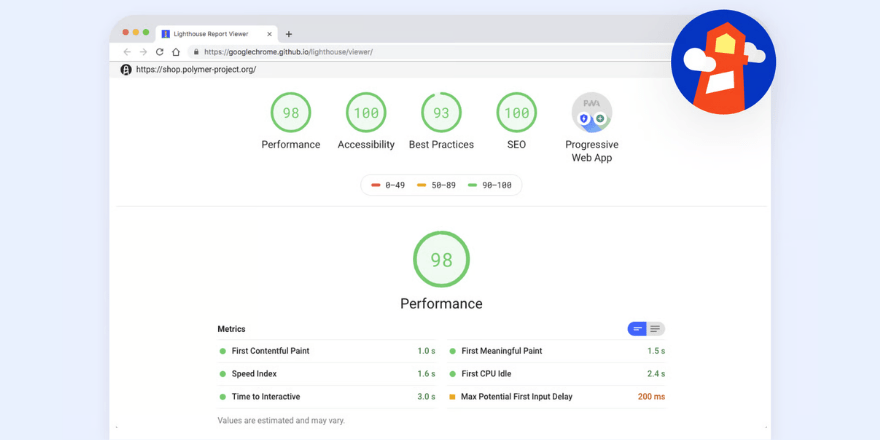
Task: Switch metrics to compact view toggle
Action: point(637,329)
